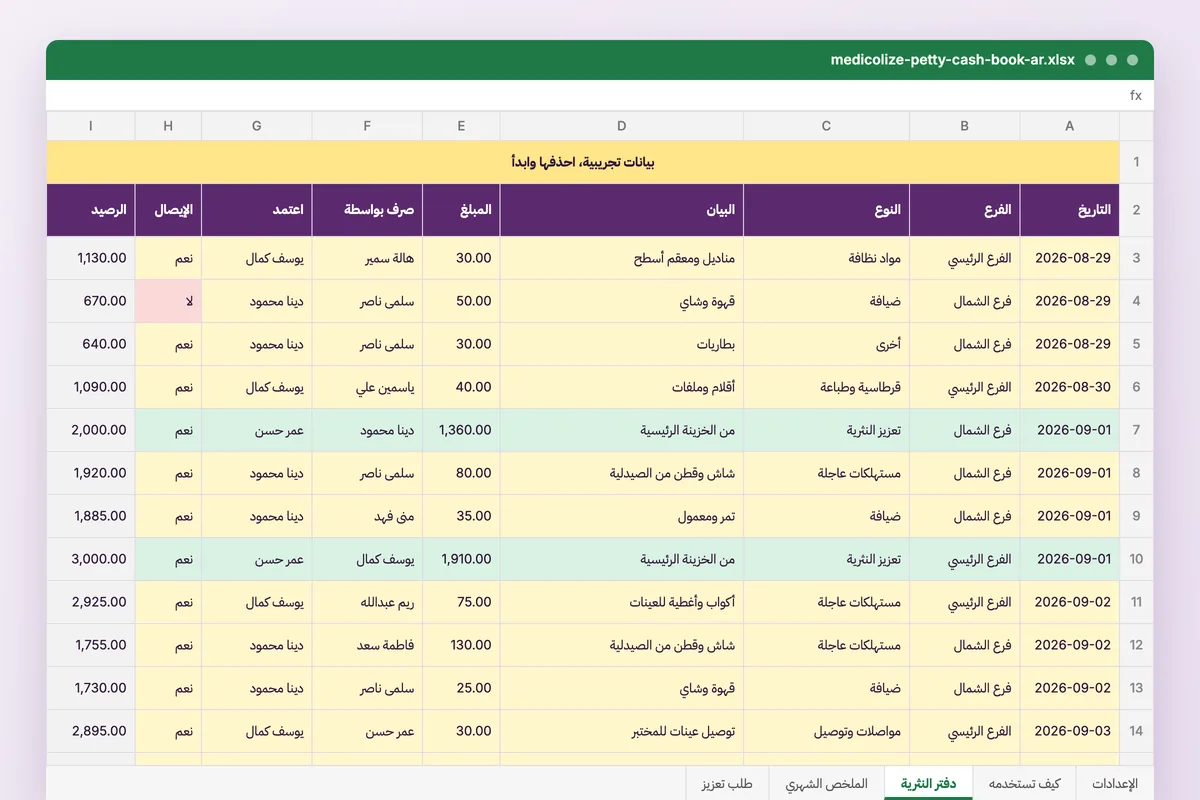
Task: Select column E header
Action: click(x=461, y=126)
